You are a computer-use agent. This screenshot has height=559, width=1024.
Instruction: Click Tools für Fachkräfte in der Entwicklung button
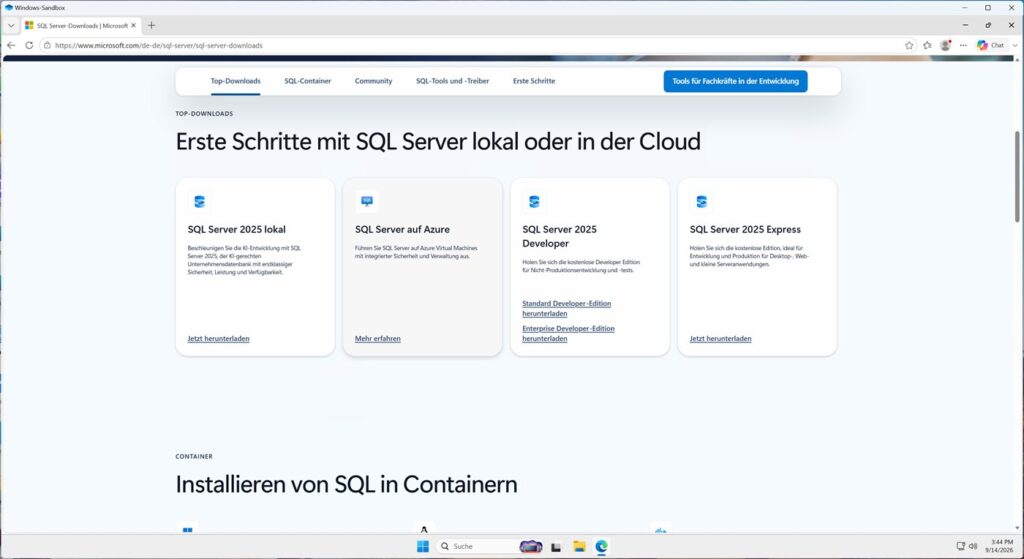point(735,81)
